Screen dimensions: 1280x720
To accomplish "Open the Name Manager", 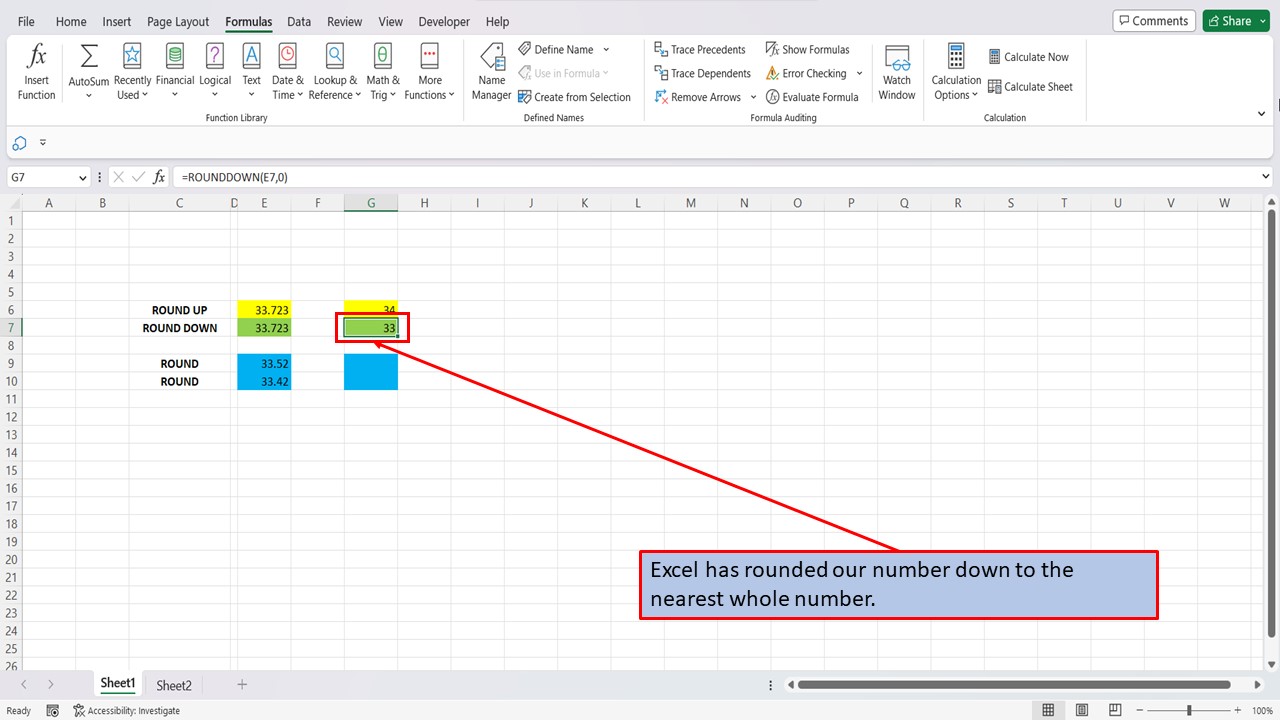I will 491,70.
